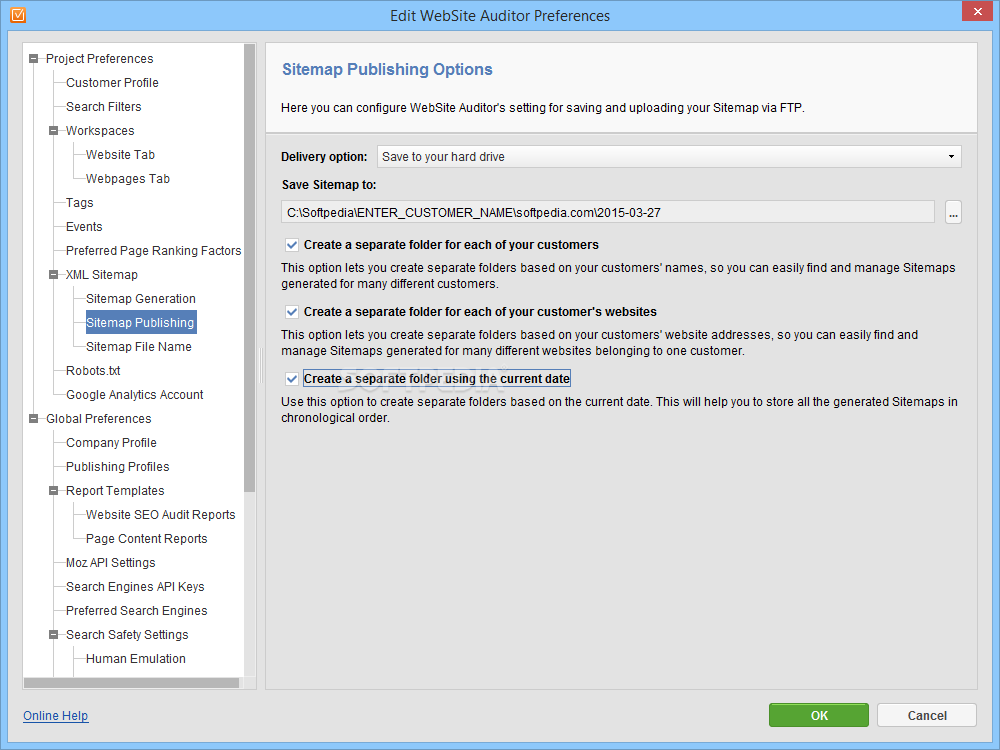Select Search Filters in the tree
Viewport: 1000px width, 750px height.
(x=103, y=107)
